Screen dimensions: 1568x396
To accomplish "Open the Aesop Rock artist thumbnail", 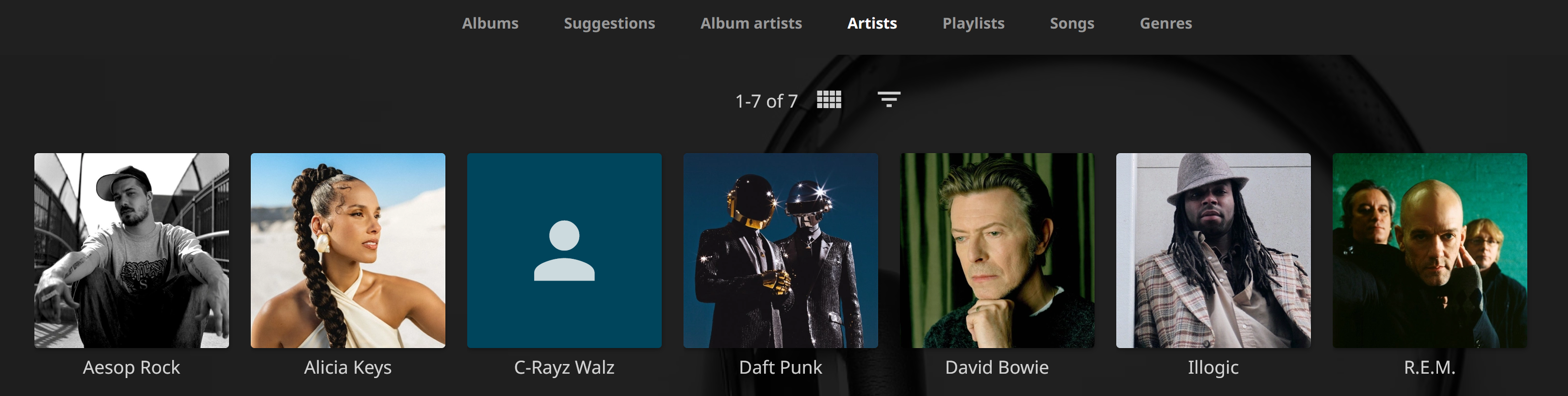I will point(131,250).
